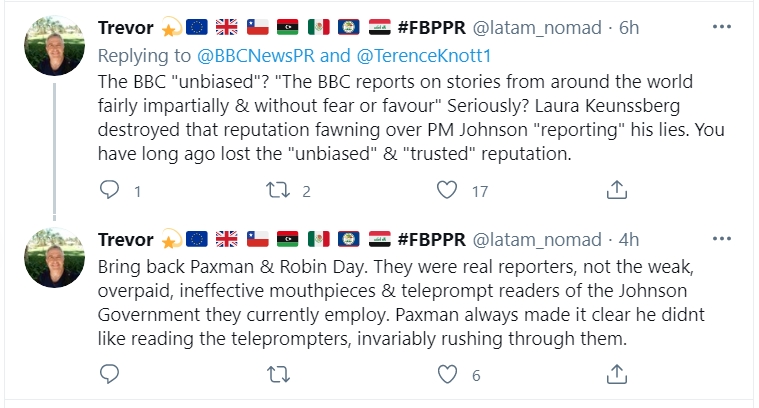
Task: Reply to the first tweet about BBC
Action: [111, 189]
